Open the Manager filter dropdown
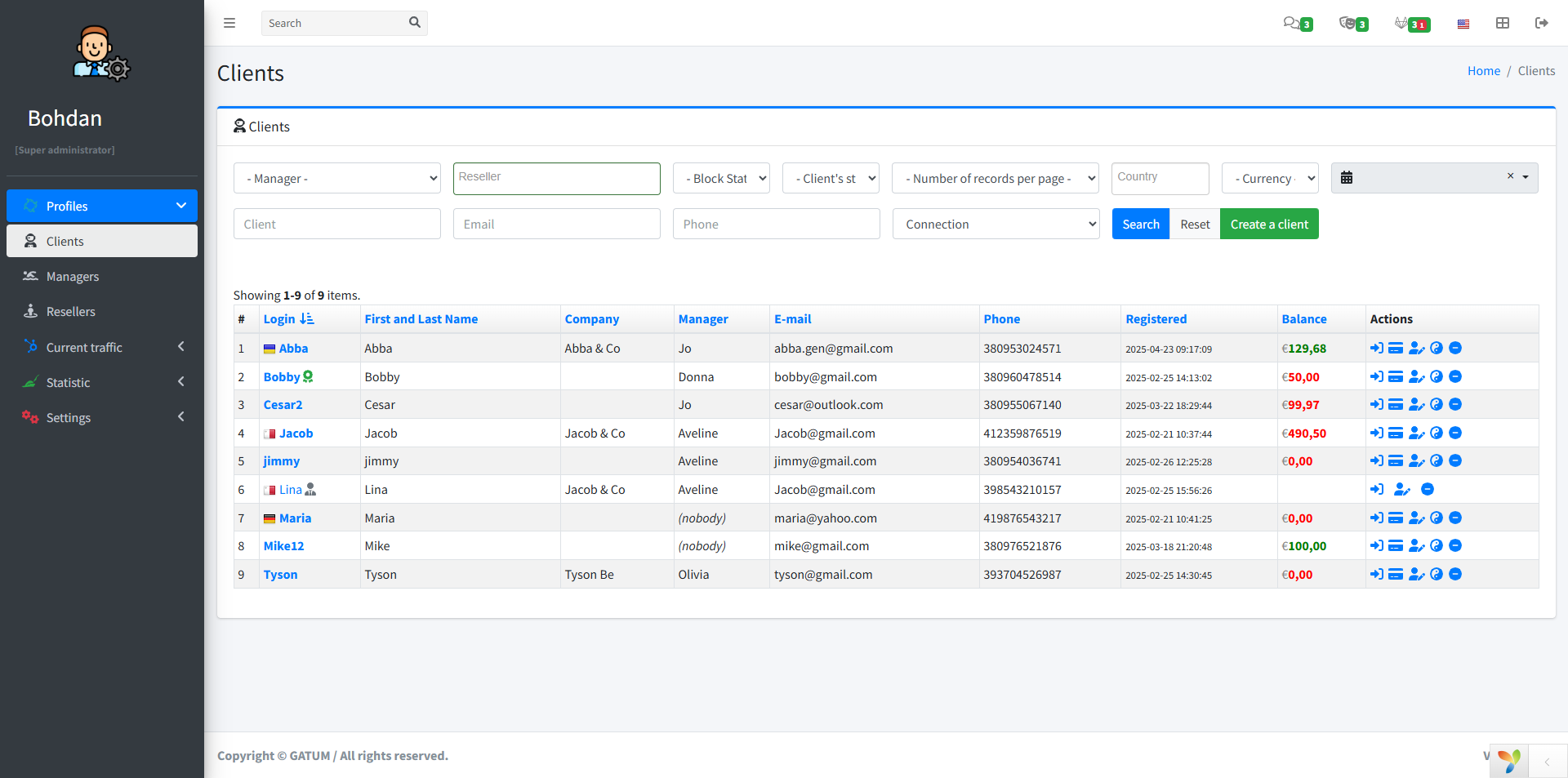 [x=336, y=179]
